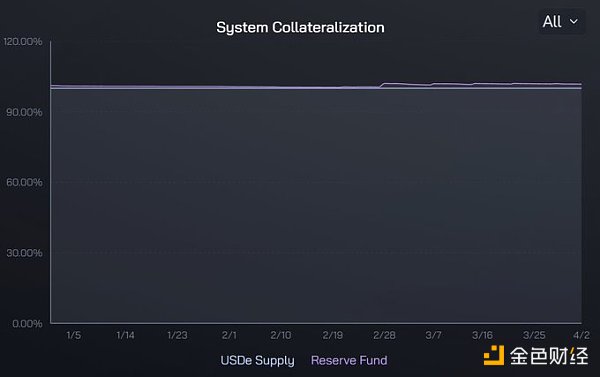600x377 pixels.
Task: Select the 3/25 date tick label
Action: click(534, 335)
